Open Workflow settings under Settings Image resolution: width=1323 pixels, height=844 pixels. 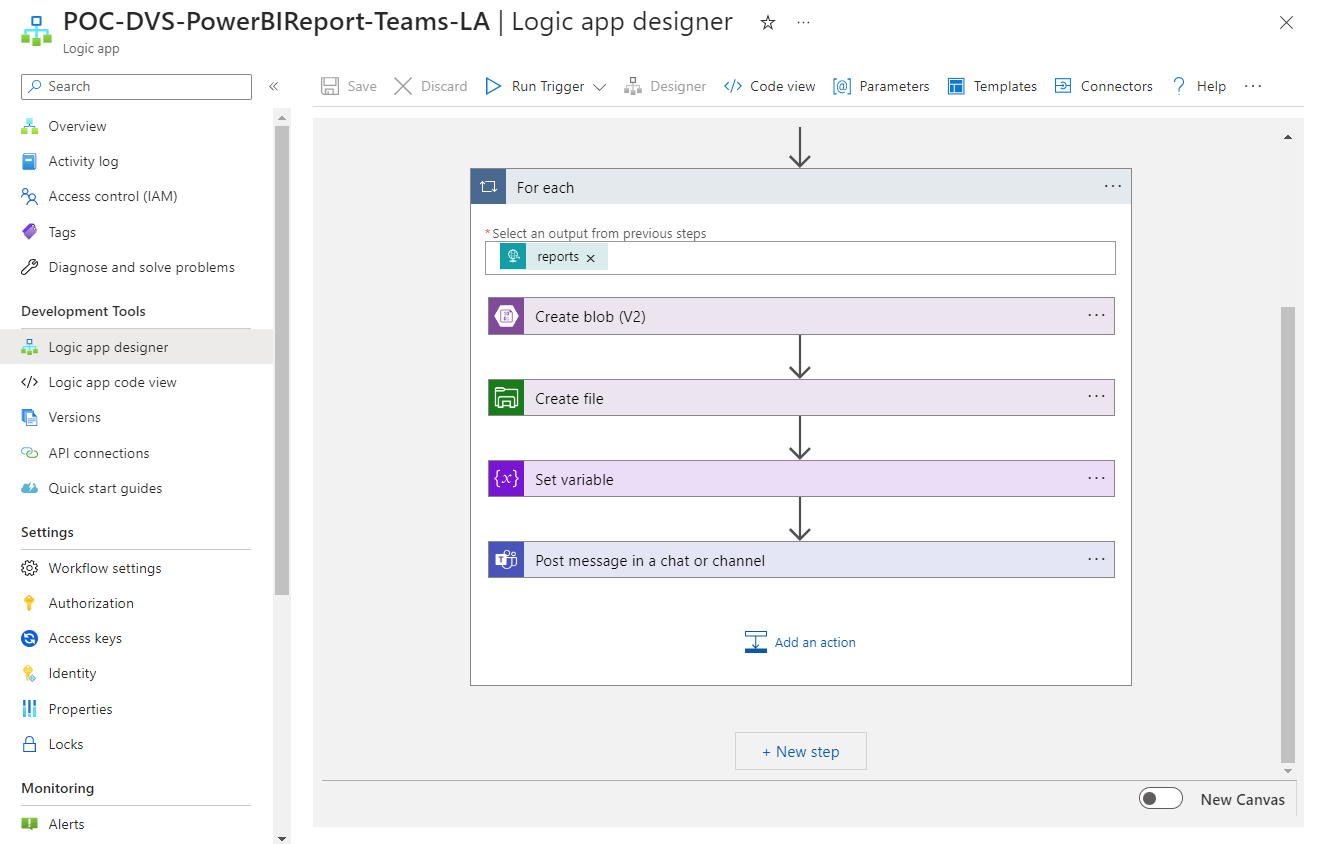pos(104,567)
